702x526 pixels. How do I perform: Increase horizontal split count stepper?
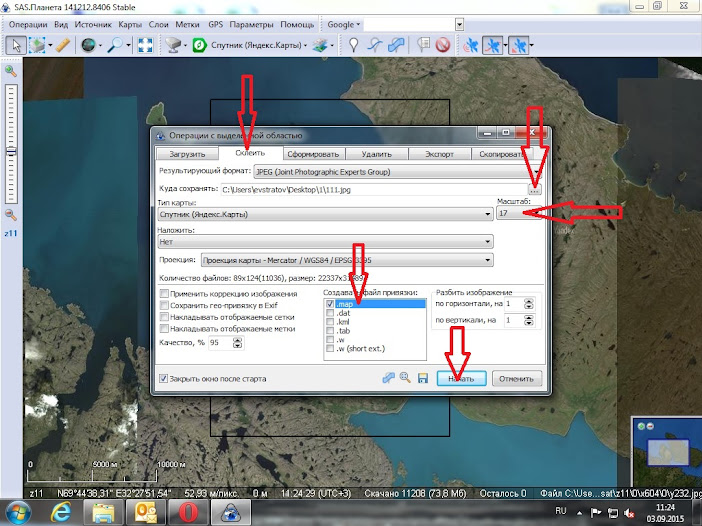point(529,302)
